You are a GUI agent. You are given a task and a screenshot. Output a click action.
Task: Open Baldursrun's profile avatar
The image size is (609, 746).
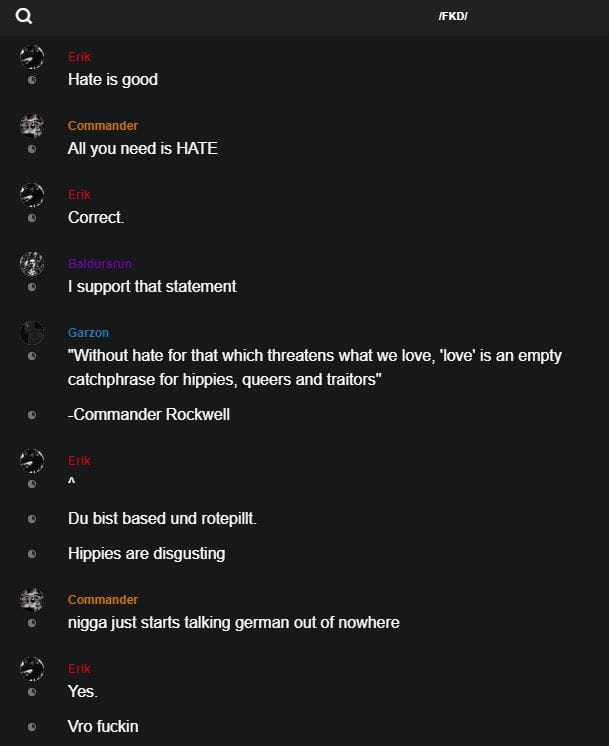32,263
